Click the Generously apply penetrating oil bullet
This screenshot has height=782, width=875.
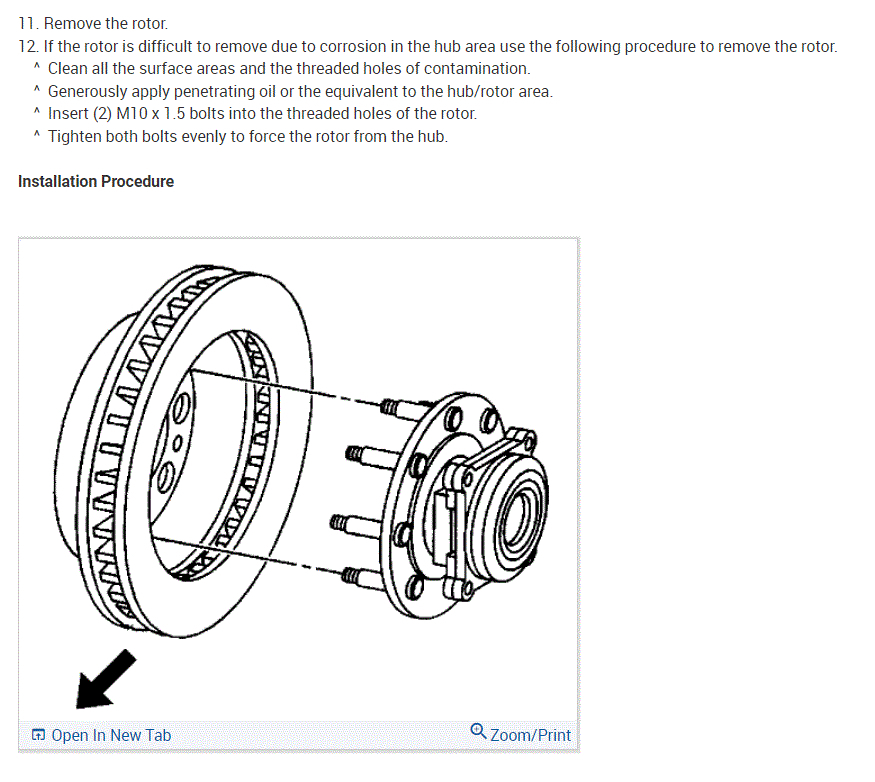(x=300, y=91)
